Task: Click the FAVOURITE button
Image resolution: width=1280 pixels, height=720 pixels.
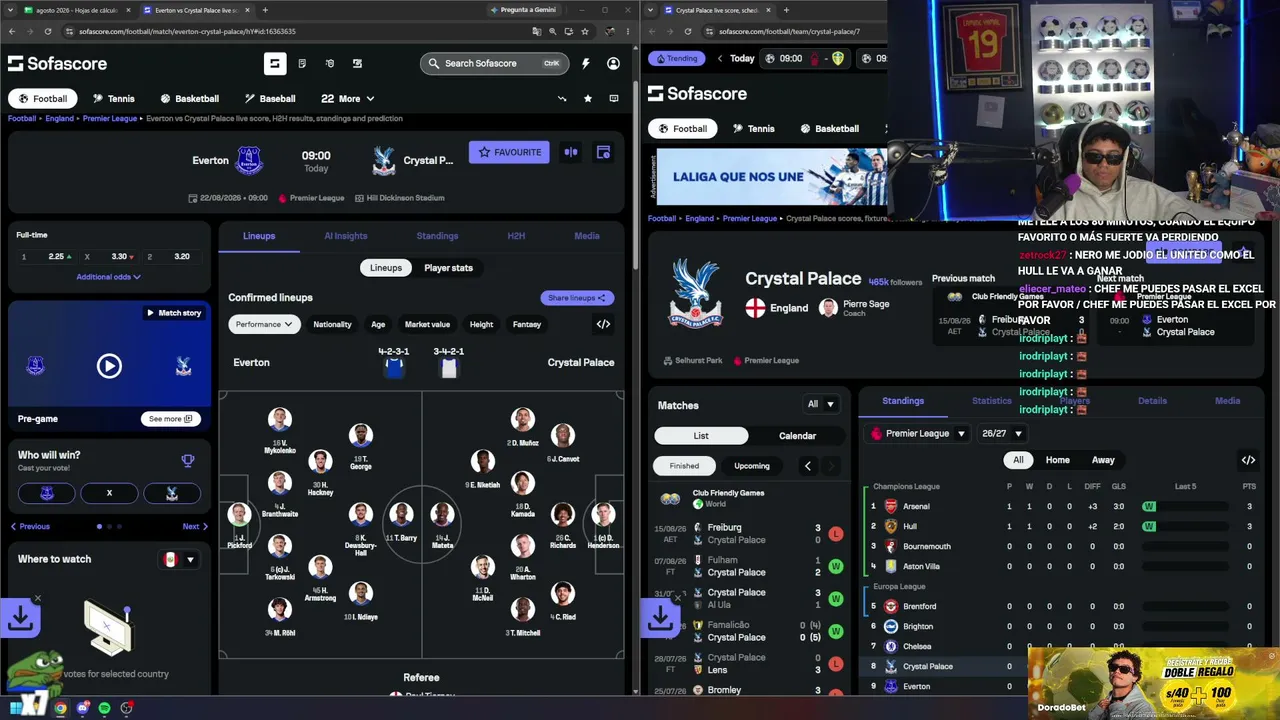Action: pos(509,152)
